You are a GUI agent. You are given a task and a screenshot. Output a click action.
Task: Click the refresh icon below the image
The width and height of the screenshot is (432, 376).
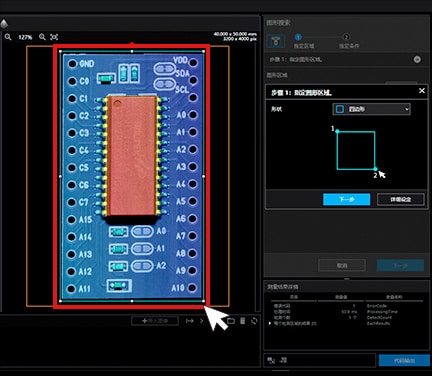pyautogui.click(x=254, y=321)
